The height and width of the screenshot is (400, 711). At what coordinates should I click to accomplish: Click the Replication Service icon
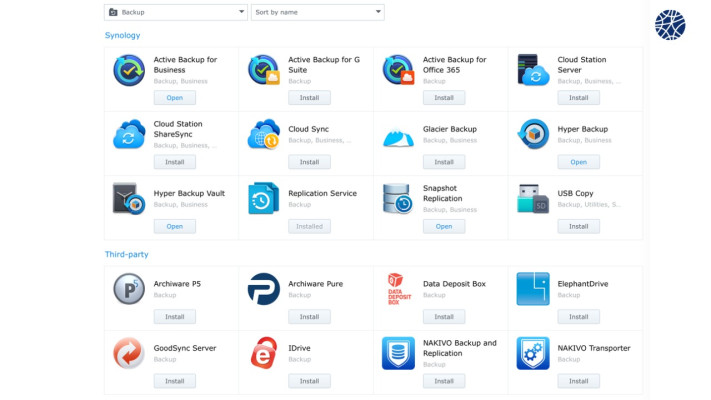point(264,199)
